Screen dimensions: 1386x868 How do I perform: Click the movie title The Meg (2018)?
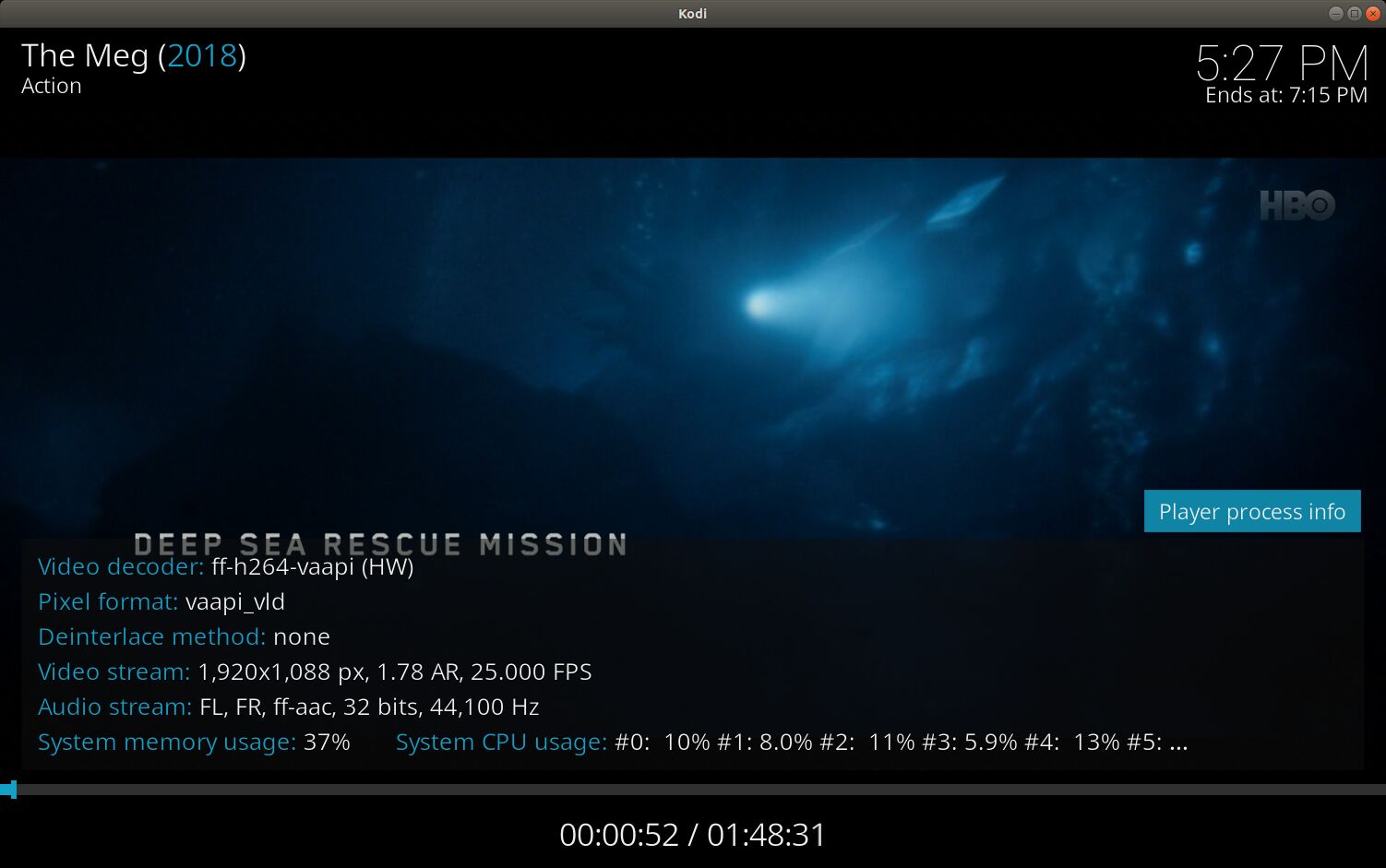[x=134, y=56]
